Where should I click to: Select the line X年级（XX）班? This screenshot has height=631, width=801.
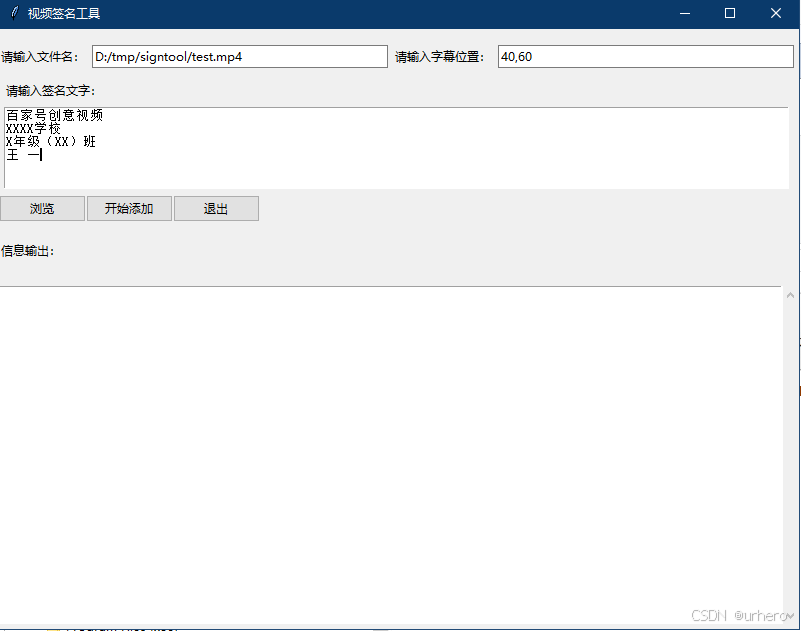[51, 142]
